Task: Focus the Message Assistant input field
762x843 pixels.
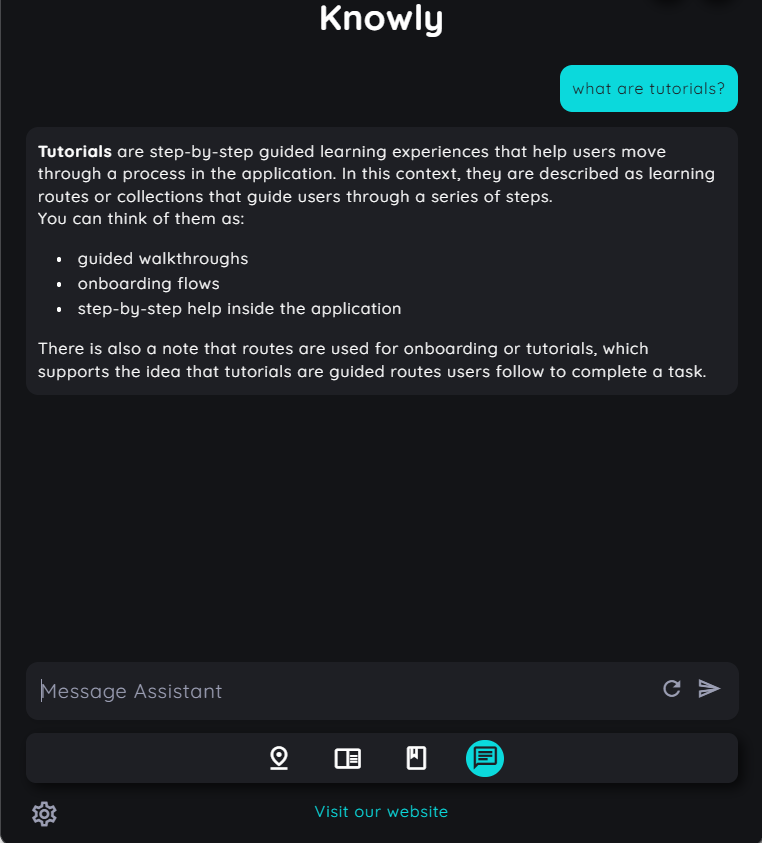Action: tap(344, 691)
